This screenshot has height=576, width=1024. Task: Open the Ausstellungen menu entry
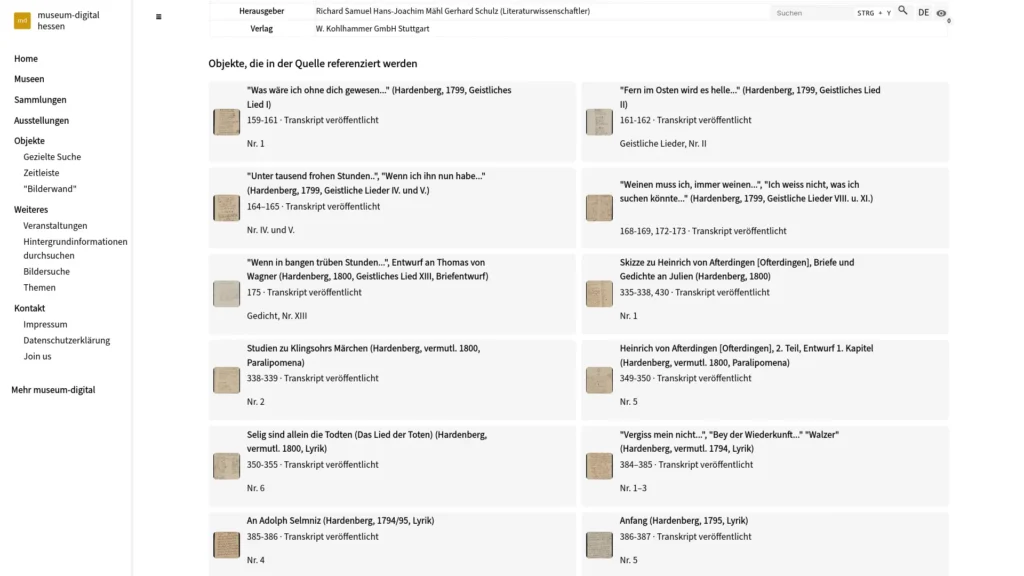43,120
